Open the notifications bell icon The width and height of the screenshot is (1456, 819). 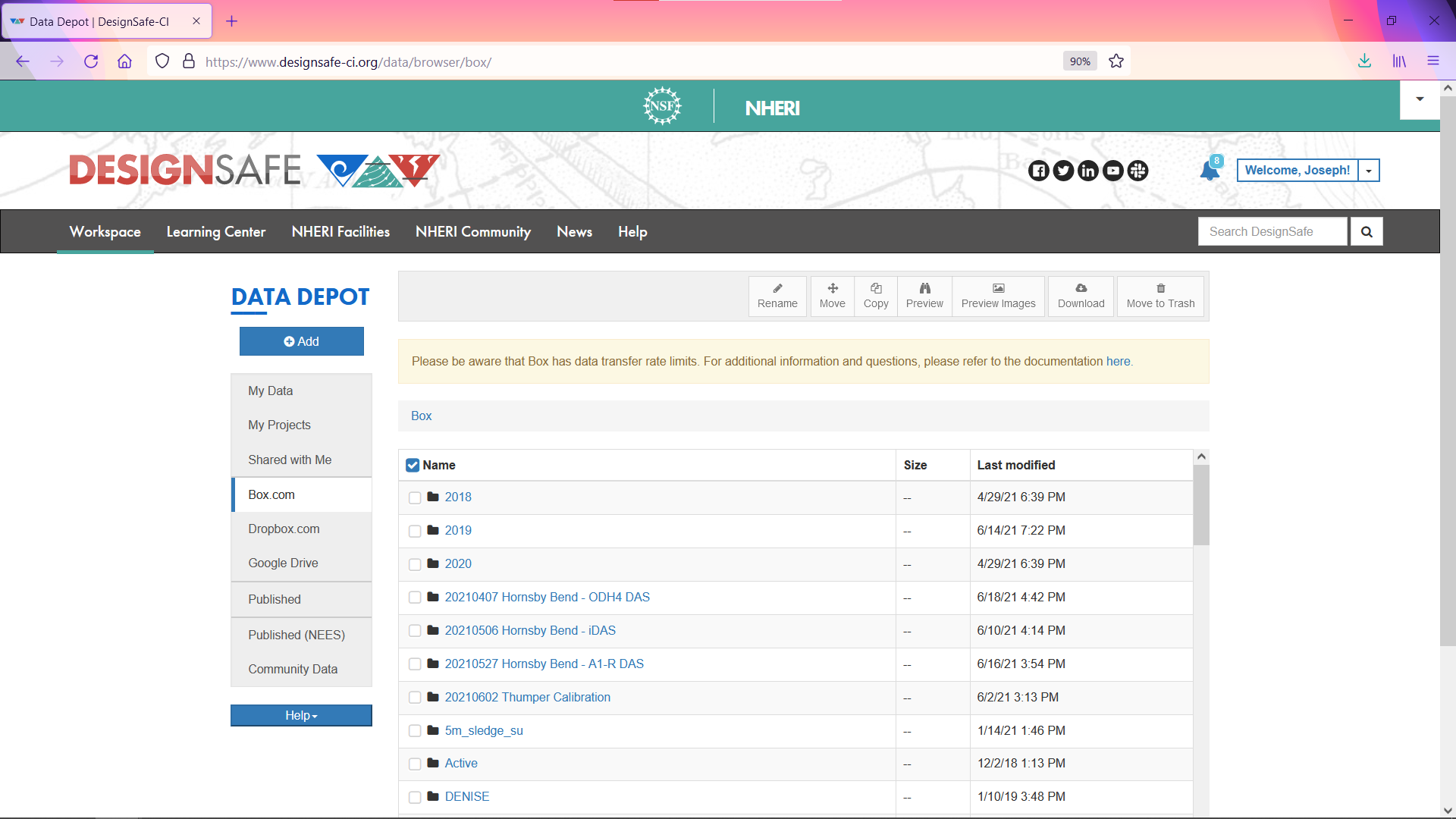coord(1210,170)
